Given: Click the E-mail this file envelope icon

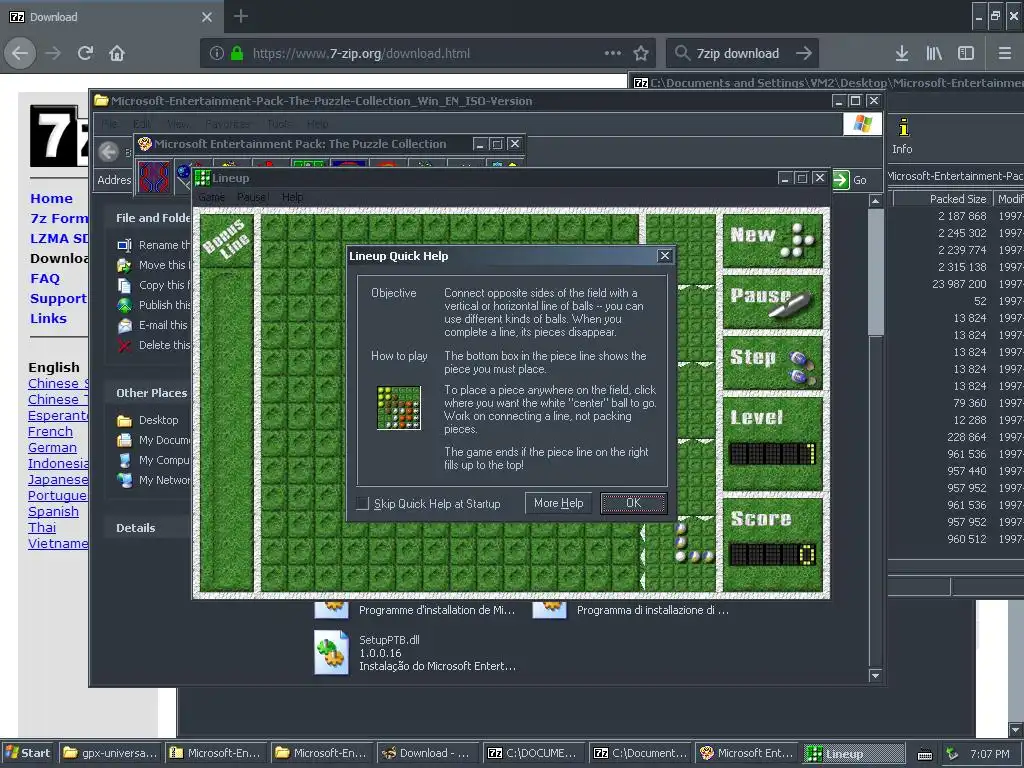Looking at the screenshot, I should tap(124, 325).
